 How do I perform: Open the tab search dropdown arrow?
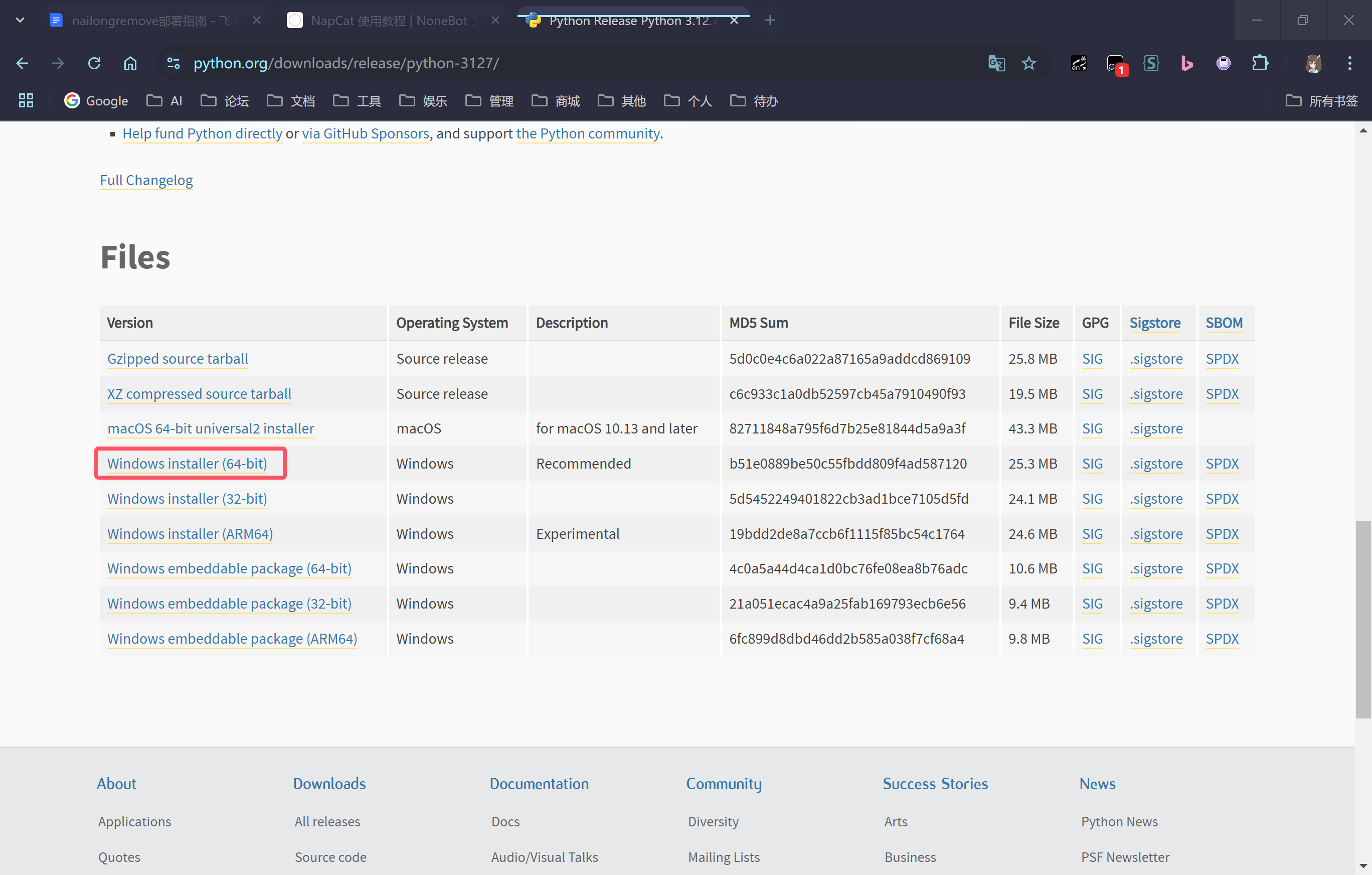(x=20, y=21)
